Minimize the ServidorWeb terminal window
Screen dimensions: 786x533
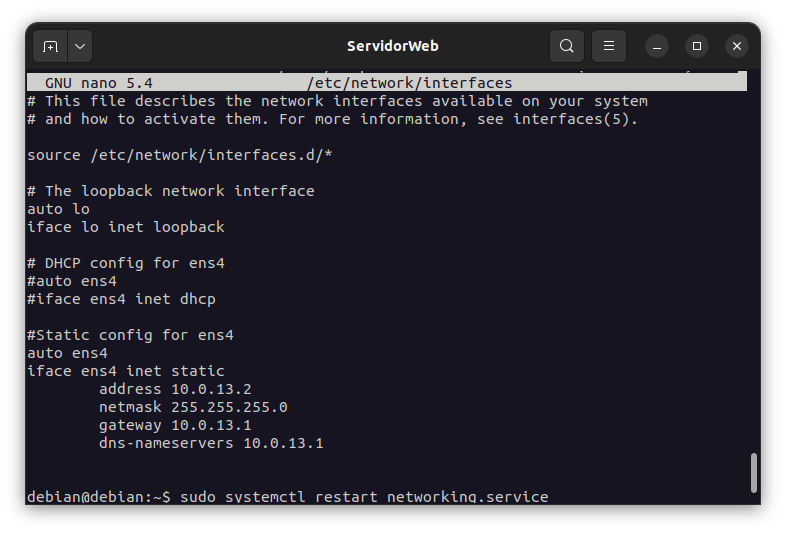[657, 46]
